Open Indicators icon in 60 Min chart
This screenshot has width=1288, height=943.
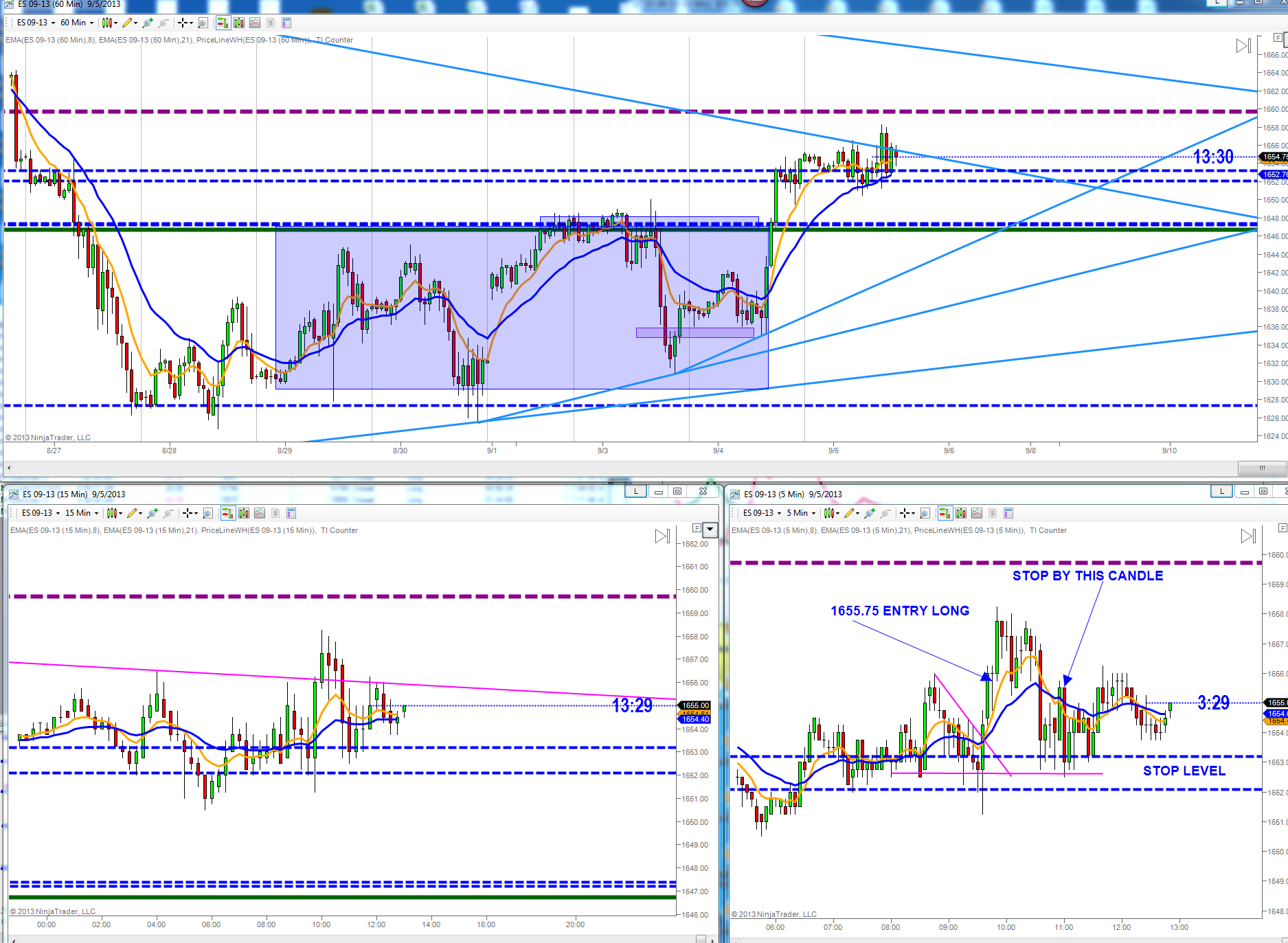click(x=255, y=23)
